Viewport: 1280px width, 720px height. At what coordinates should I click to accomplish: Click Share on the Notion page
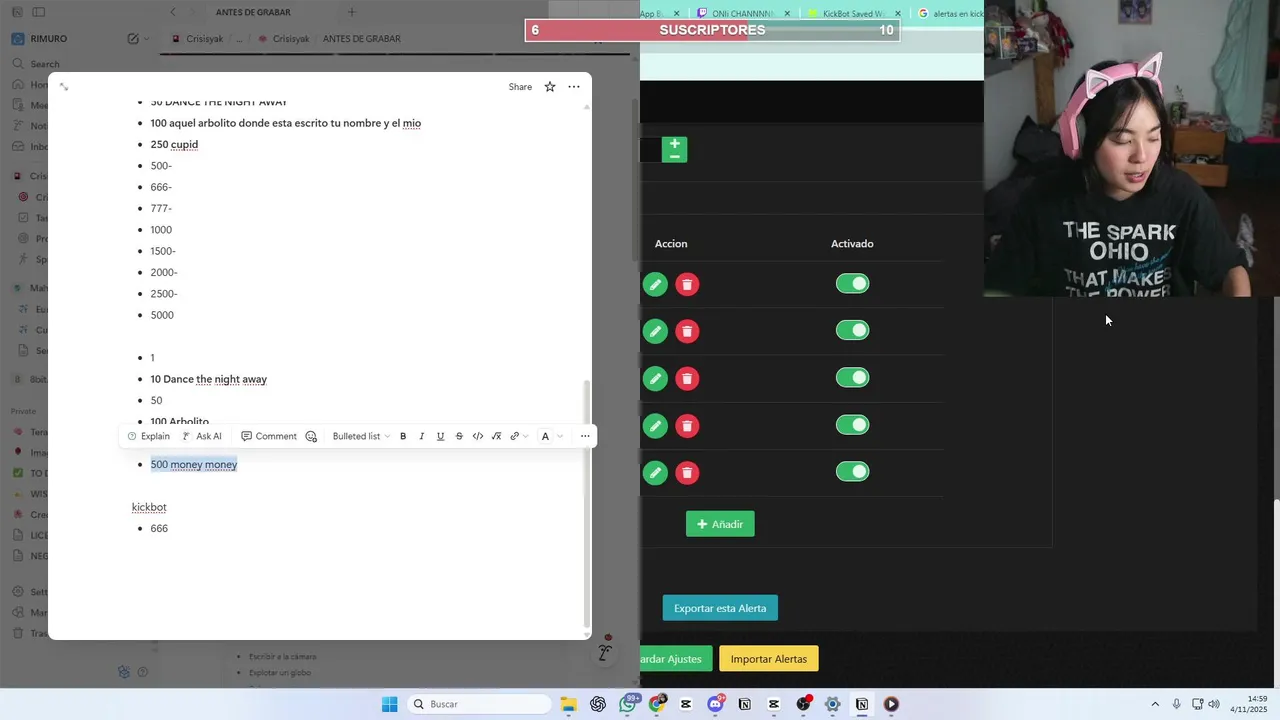point(520,87)
